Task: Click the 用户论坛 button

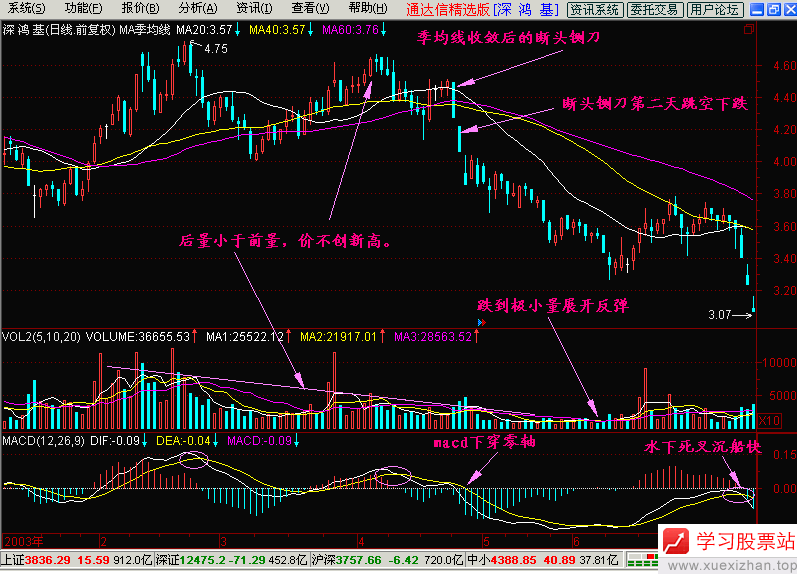Action: [714, 9]
